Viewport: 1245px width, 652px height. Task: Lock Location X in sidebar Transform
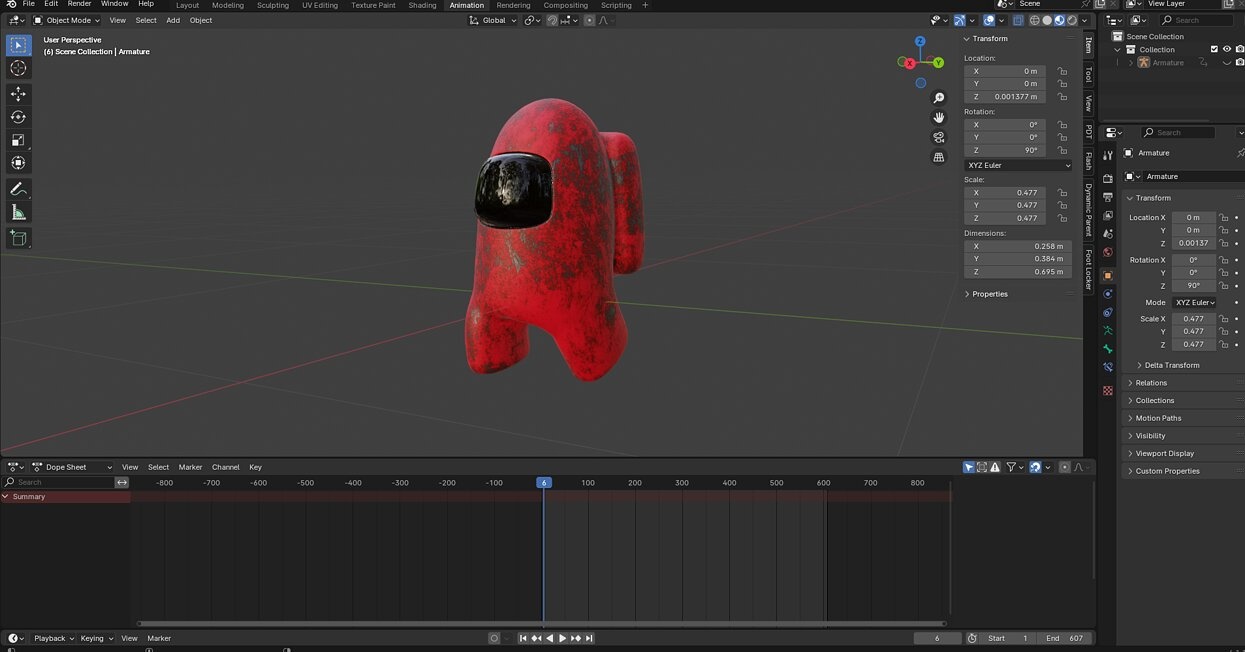[x=1062, y=71]
